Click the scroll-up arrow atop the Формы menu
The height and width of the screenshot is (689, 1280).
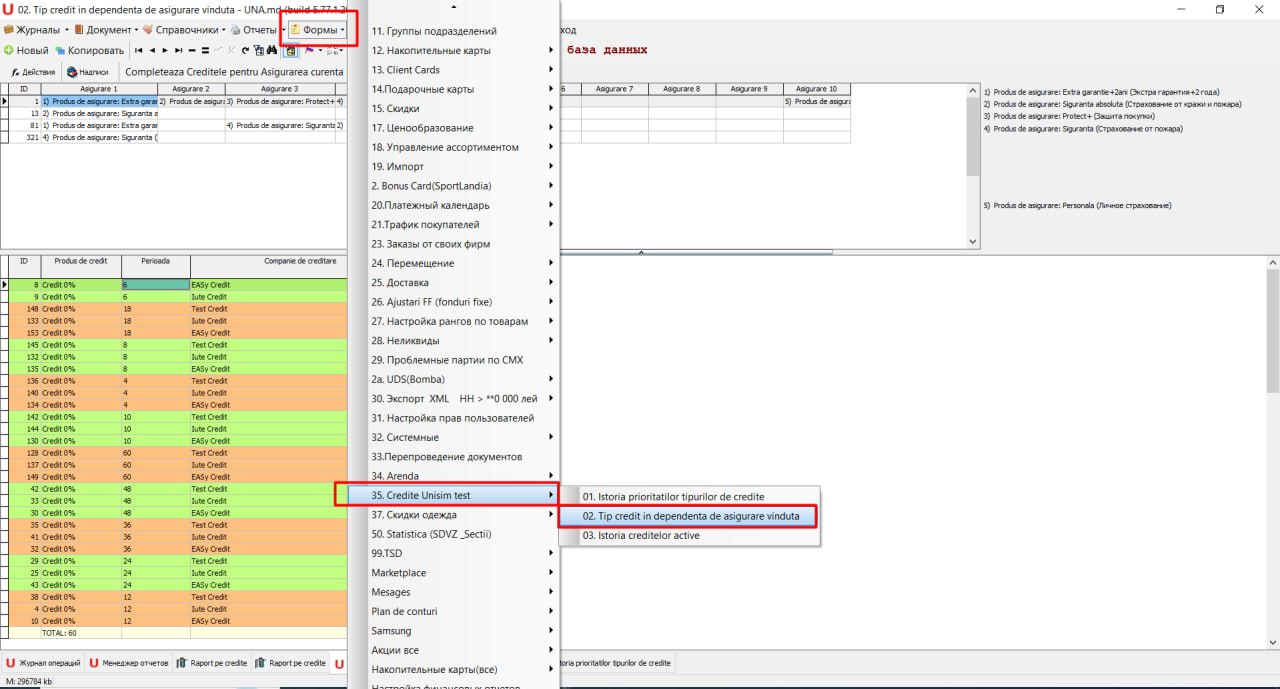(454, 8)
